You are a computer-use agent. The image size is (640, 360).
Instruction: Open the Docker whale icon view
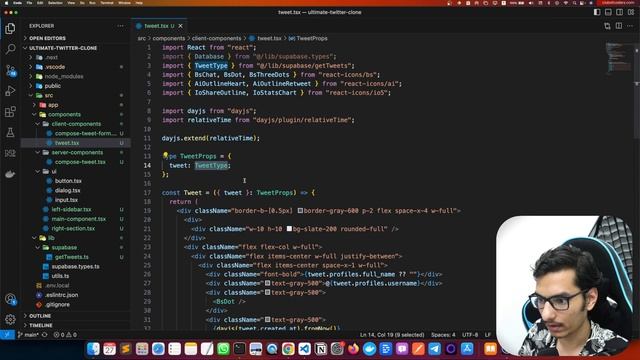10,174
